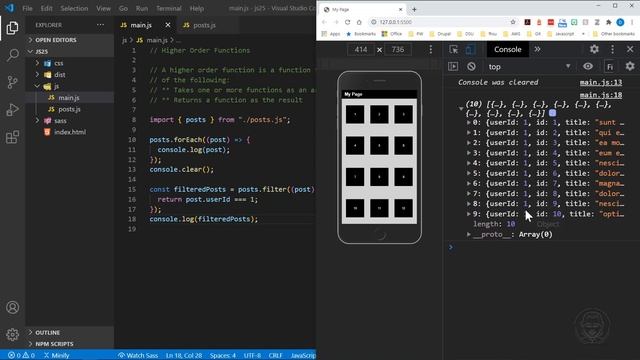640x360 pixels.
Task: Open index.html in the explorer
Action: [x=70, y=132]
